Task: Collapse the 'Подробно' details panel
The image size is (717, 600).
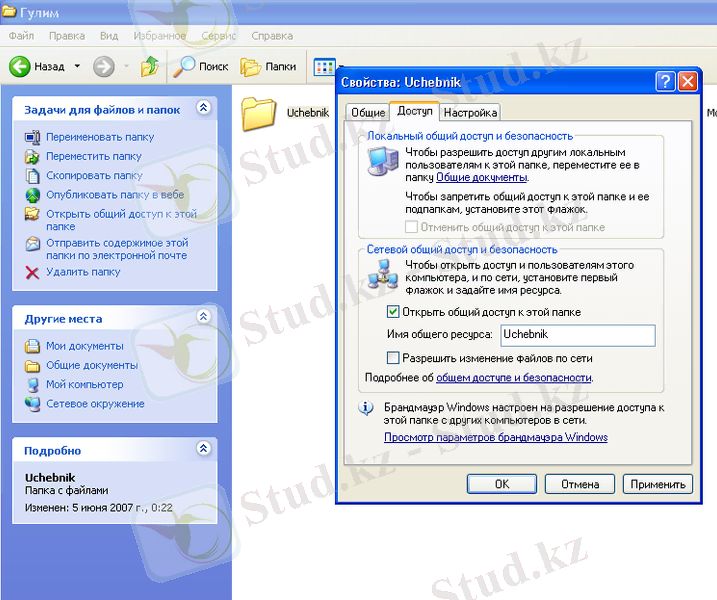Action: point(203,448)
